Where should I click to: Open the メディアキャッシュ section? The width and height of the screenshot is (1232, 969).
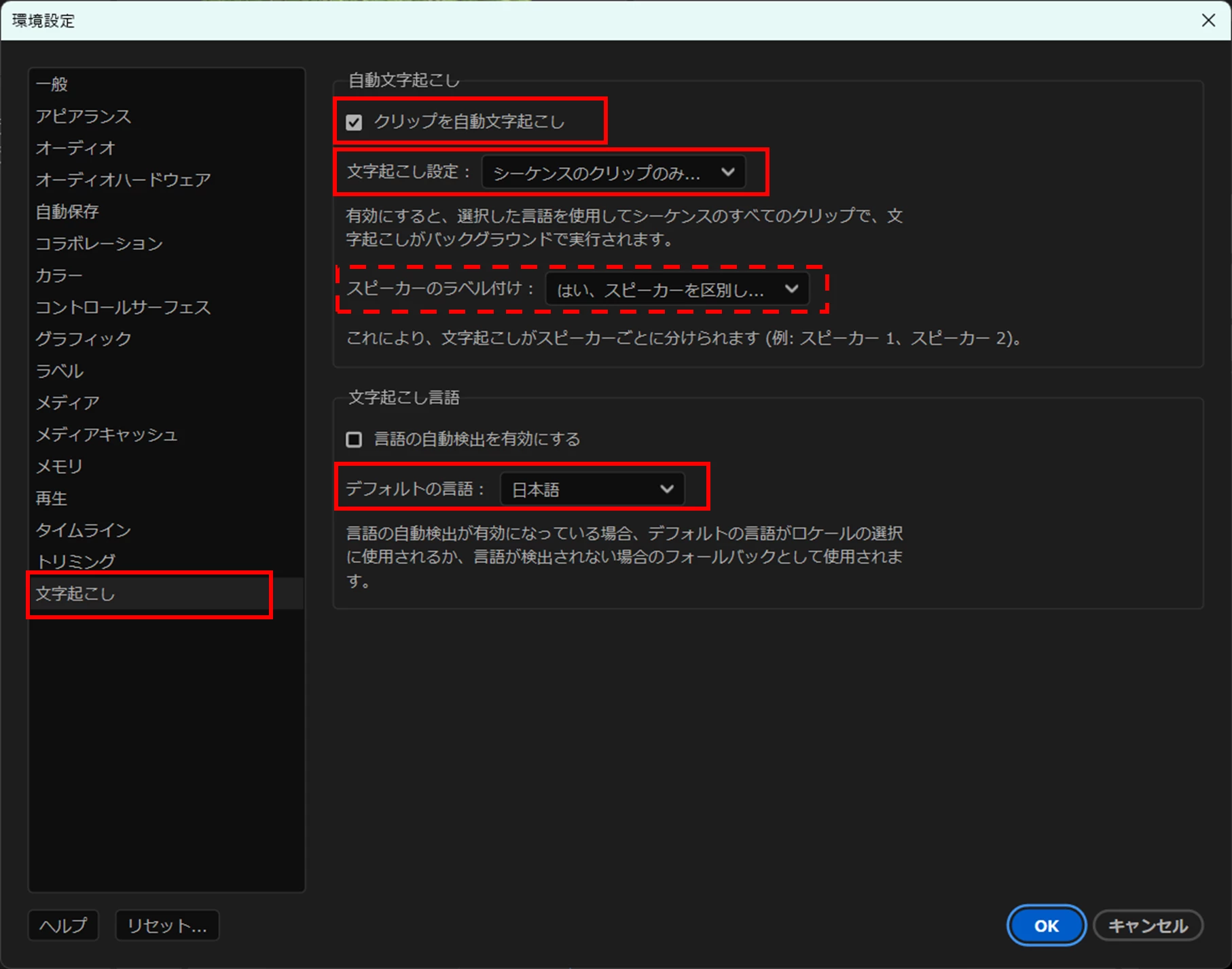(x=107, y=435)
